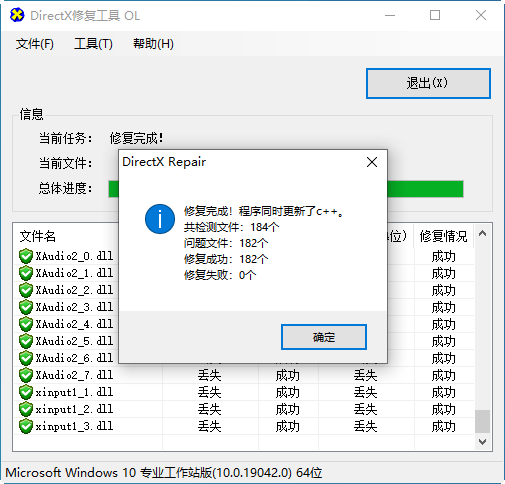
Task: Click the shield icon for xinput1_1.dll
Action: coord(26,392)
